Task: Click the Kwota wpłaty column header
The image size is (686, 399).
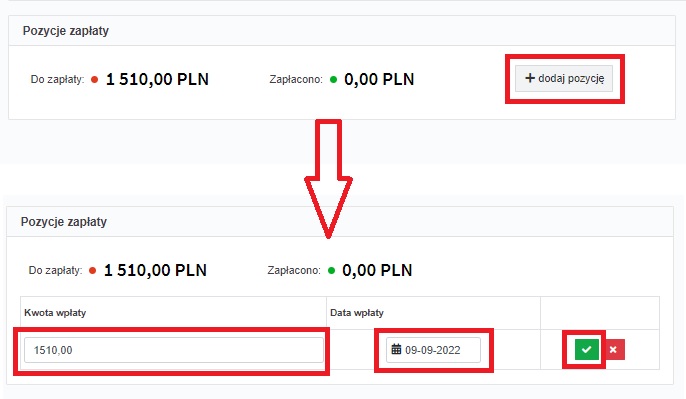Action: (x=55, y=313)
